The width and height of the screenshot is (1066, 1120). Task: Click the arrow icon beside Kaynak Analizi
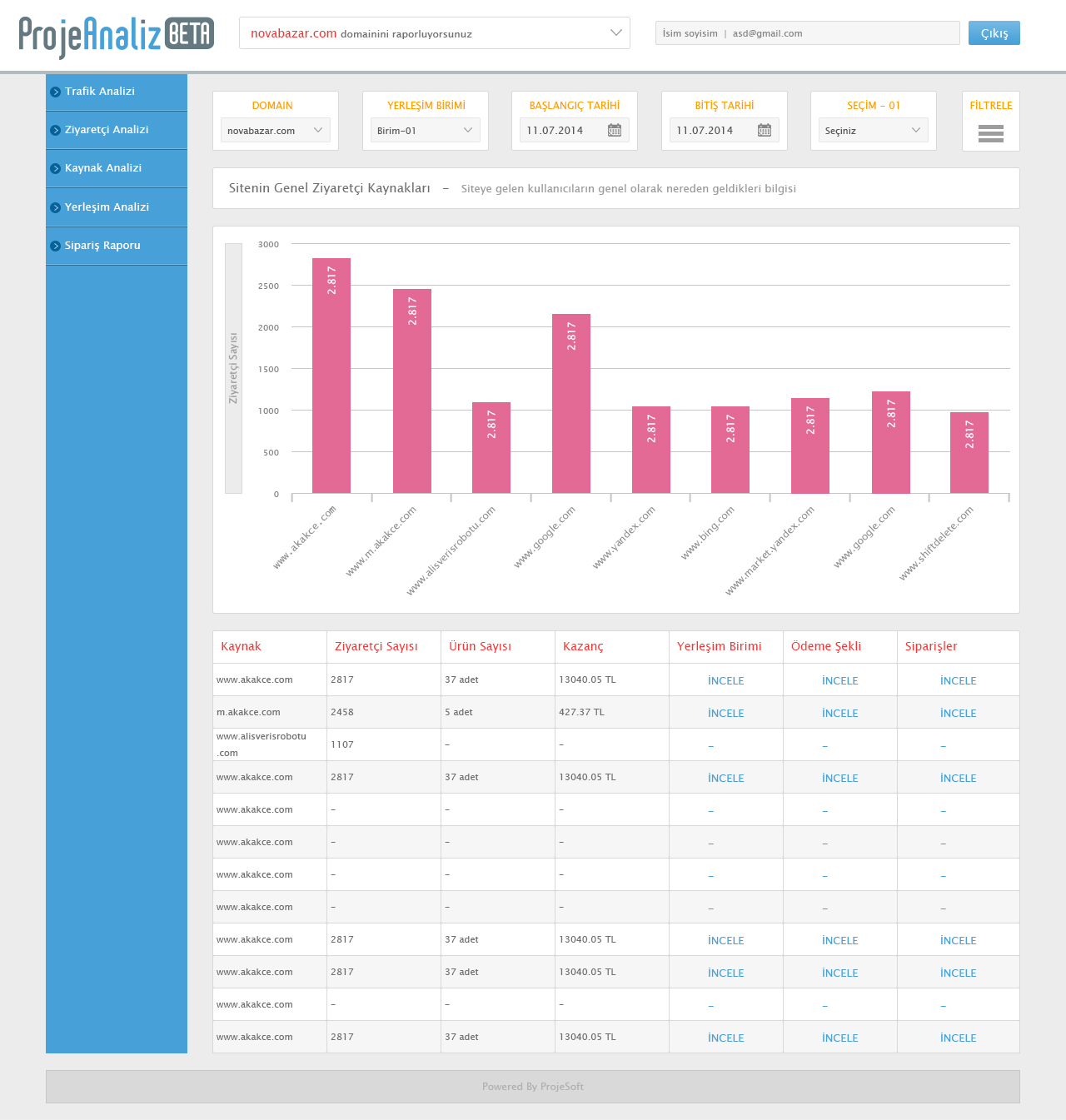point(55,168)
